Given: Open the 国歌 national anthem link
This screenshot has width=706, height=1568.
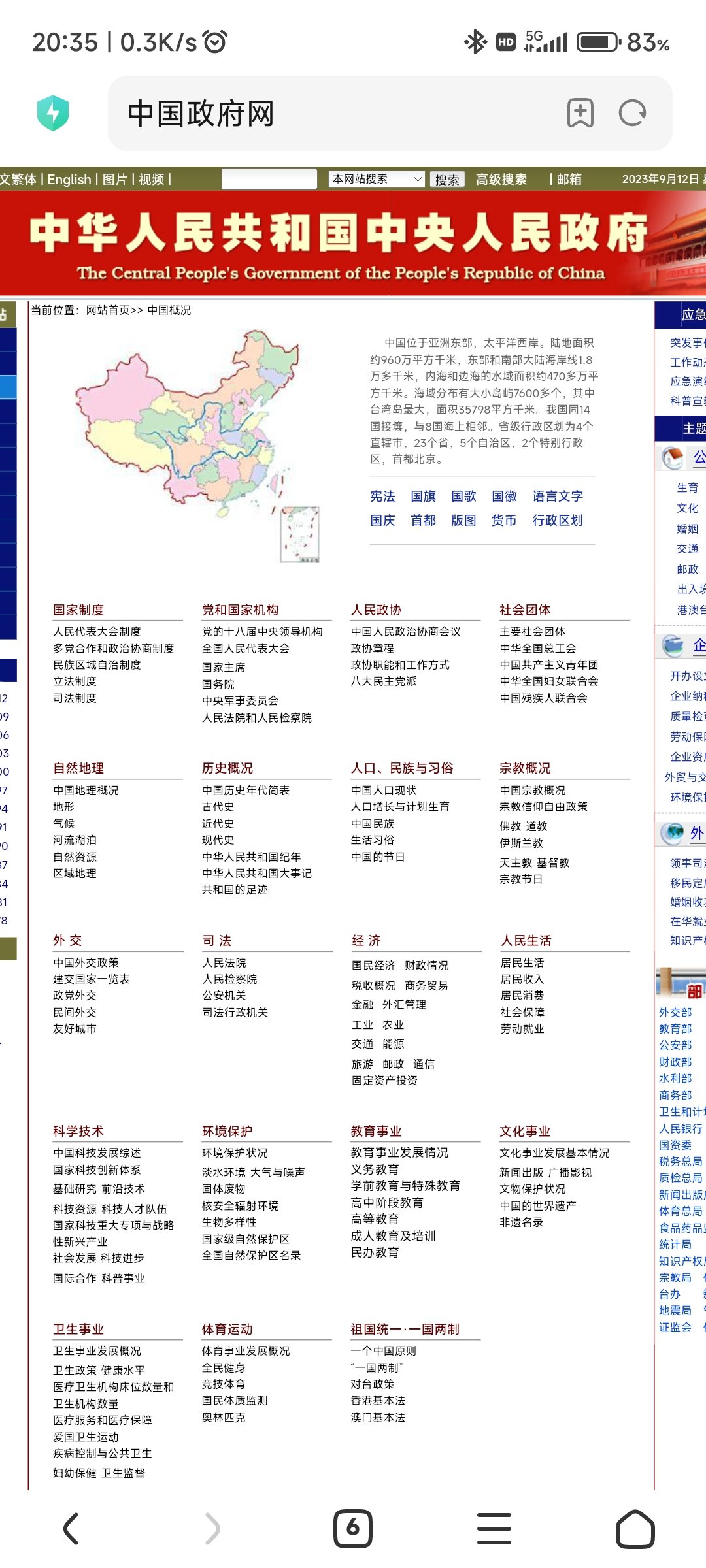Looking at the screenshot, I should [463, 497].
